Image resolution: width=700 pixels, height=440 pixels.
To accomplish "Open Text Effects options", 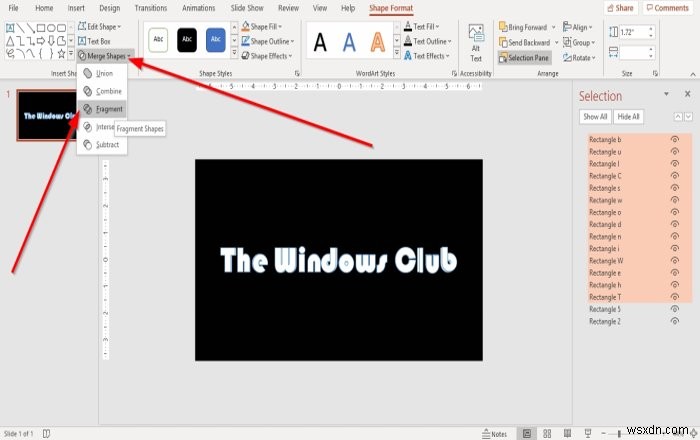I will [427, 56].
